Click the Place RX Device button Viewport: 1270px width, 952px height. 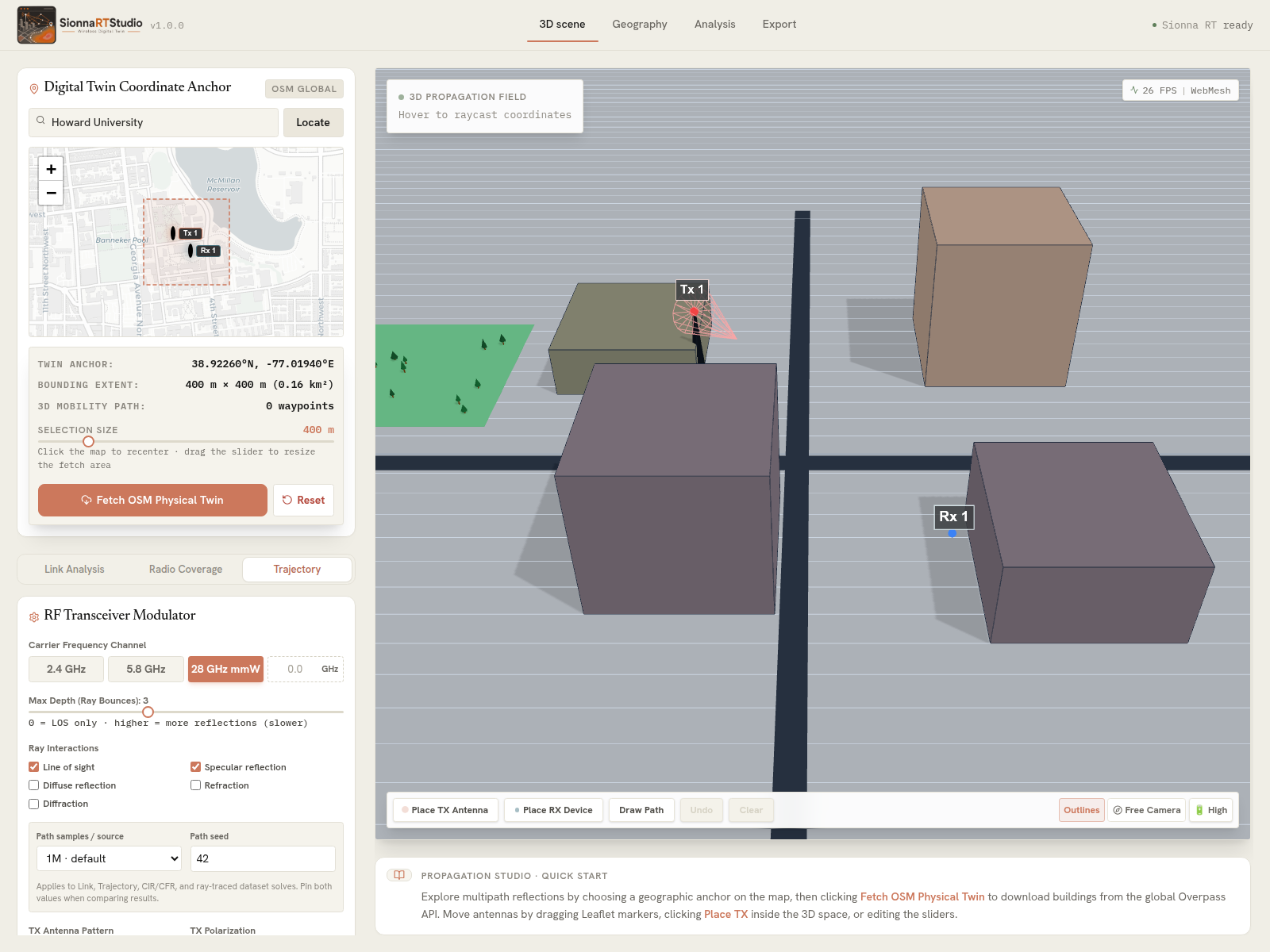(553, 810)
